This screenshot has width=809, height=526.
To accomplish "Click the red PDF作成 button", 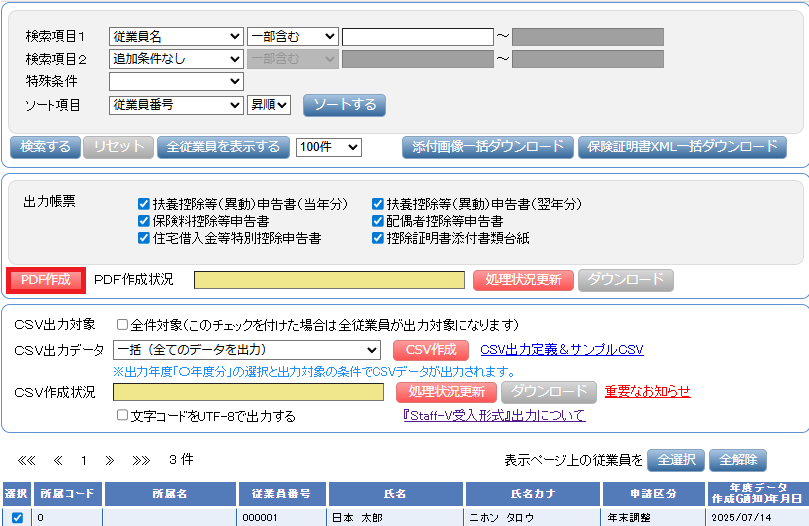I will 45,280.
